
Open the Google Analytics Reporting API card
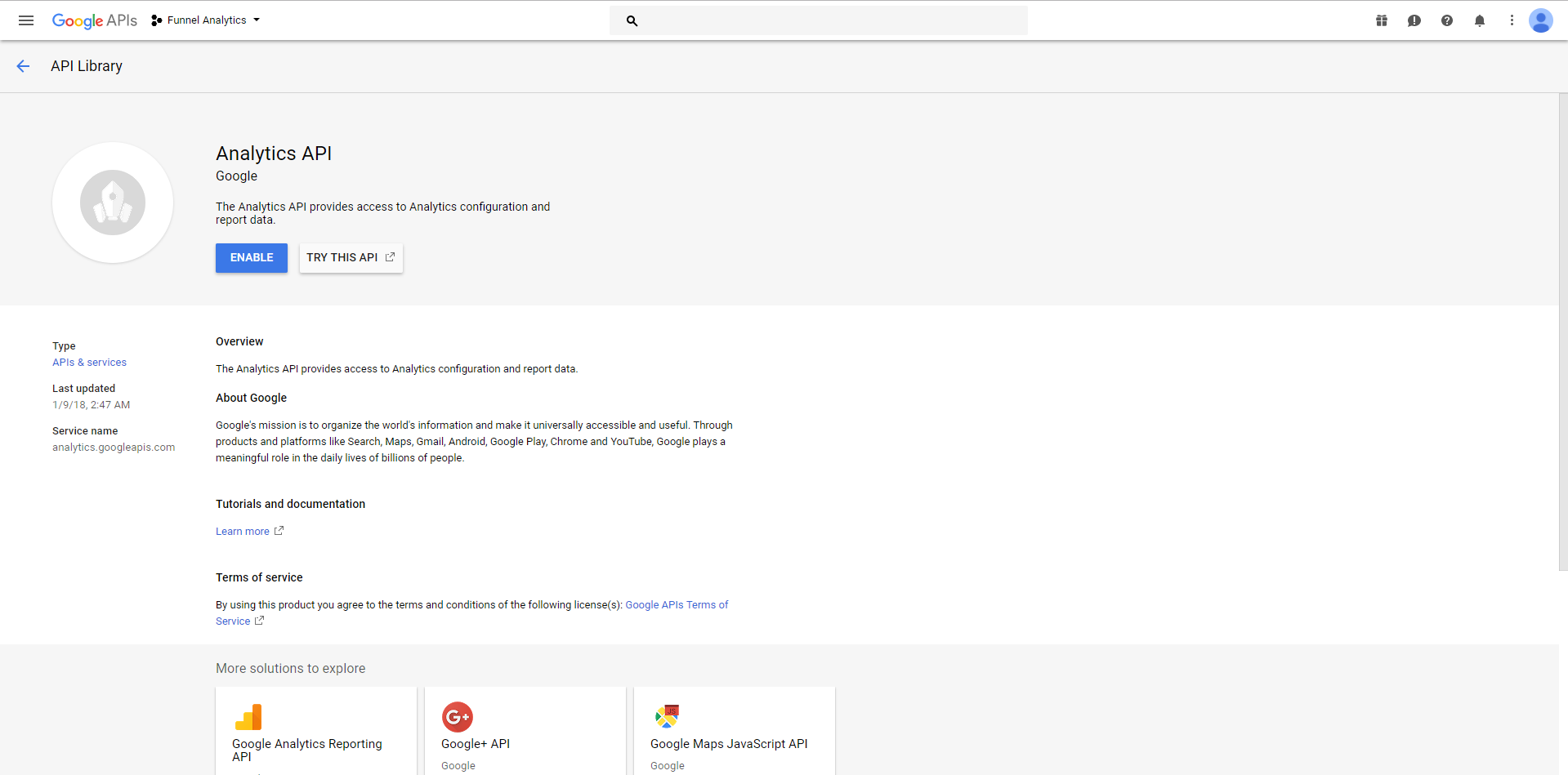[x=316, y=731]
